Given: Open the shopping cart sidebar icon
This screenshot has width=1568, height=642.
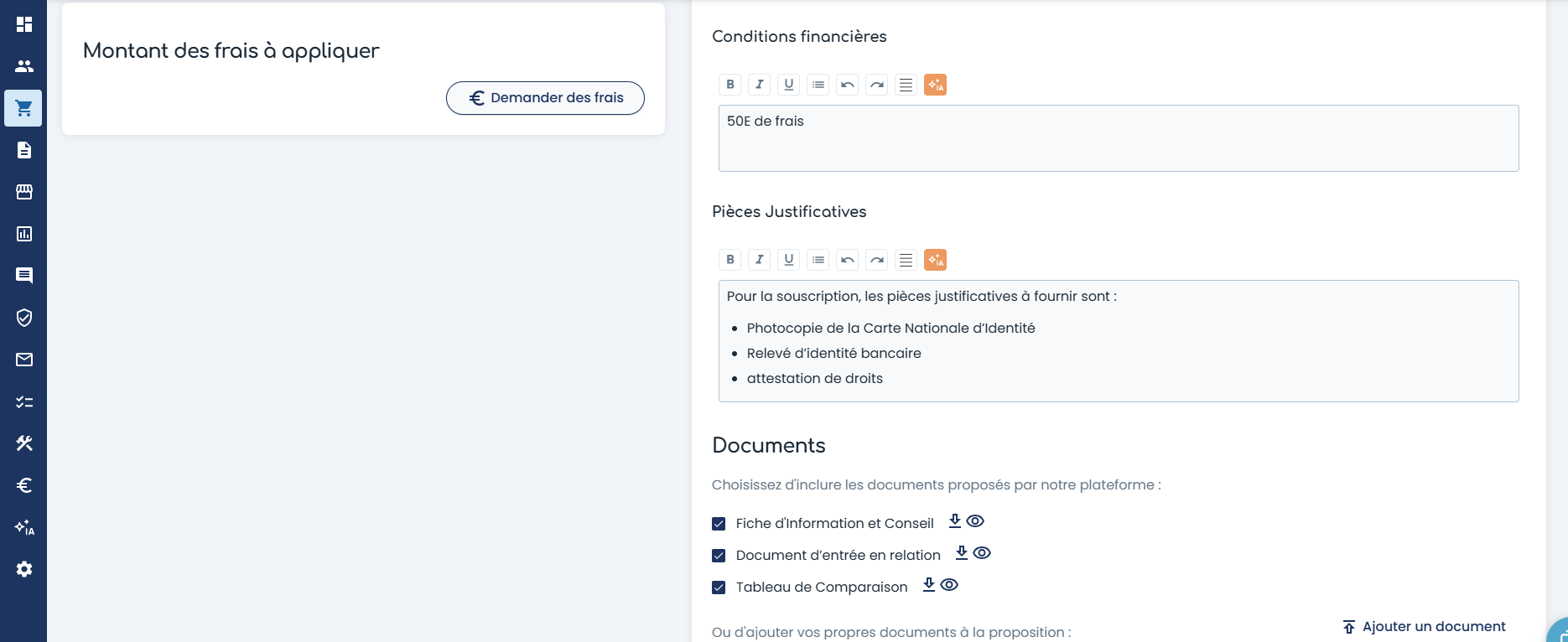Looking at the screenshot, I should [23, 108].
